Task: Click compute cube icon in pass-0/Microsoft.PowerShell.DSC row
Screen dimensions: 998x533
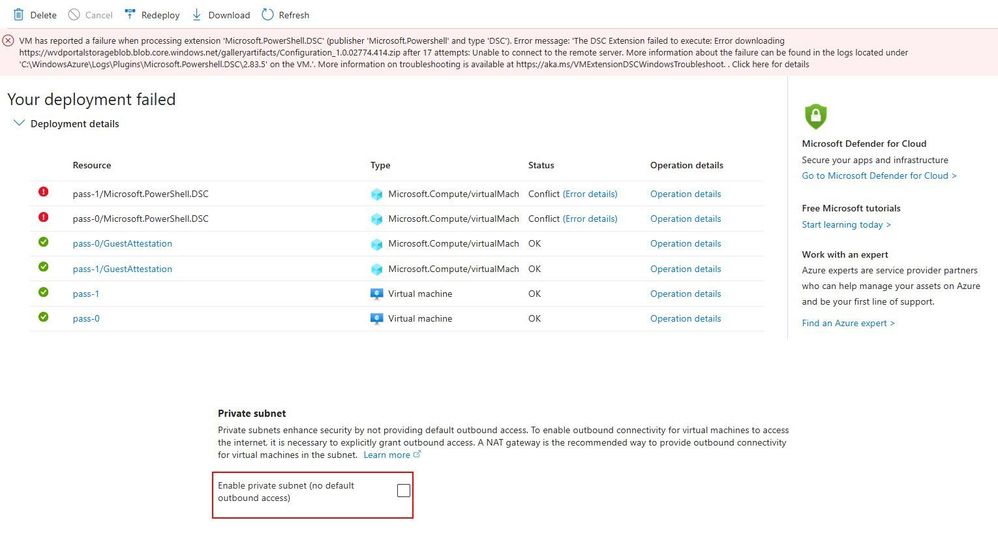Action: 377,219
